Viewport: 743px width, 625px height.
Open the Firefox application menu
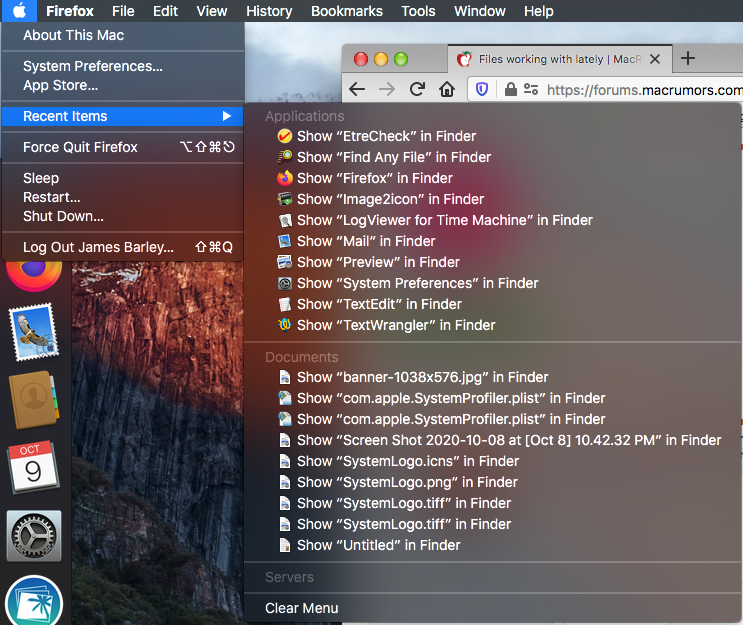(x=70, y=11)
